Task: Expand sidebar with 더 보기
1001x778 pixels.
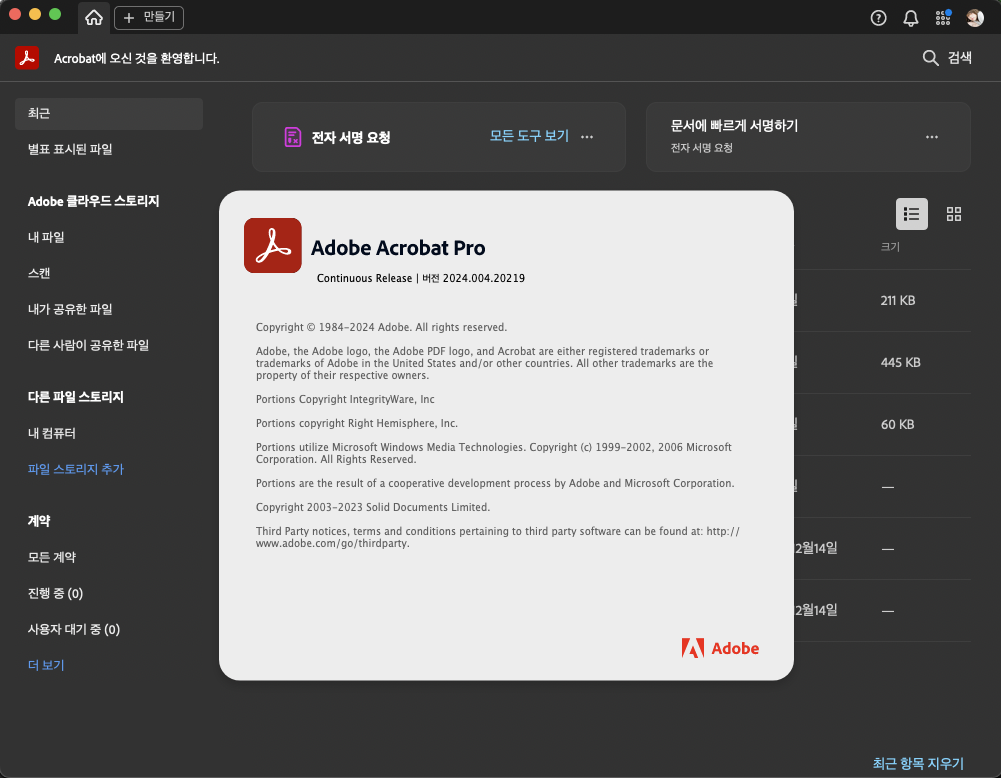Action: (x=46, y=665)
